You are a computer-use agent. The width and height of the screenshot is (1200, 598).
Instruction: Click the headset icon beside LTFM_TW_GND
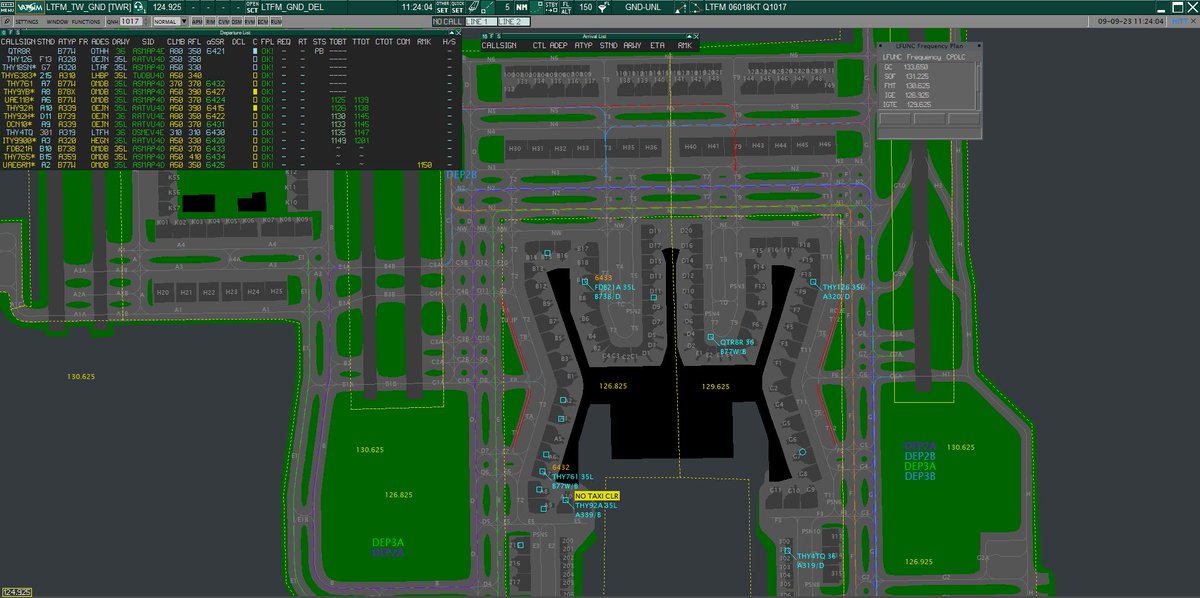point(138,6)
